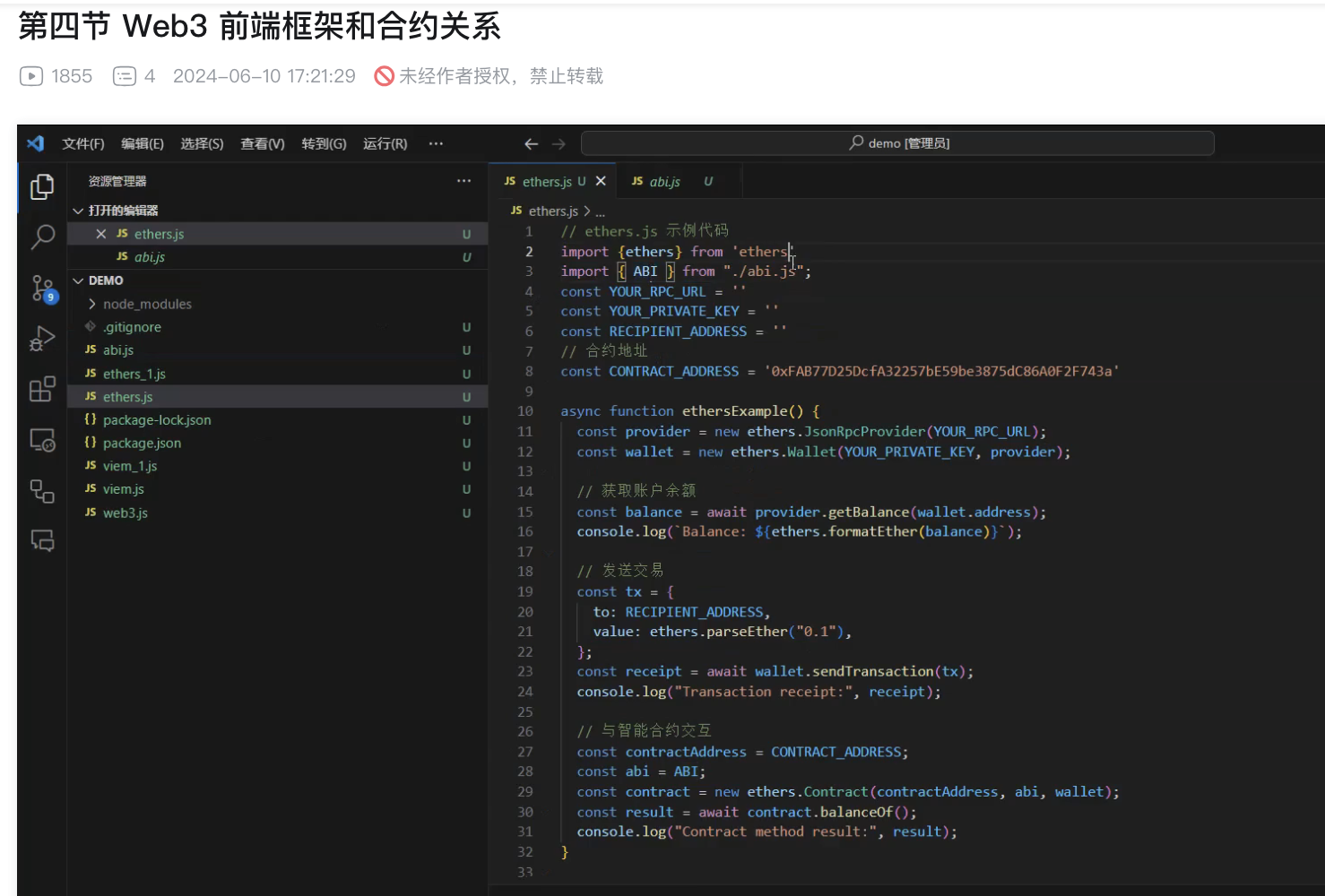Open package.json in file tree
Viewport: 1325px width, 896px height.
[142, 443]
